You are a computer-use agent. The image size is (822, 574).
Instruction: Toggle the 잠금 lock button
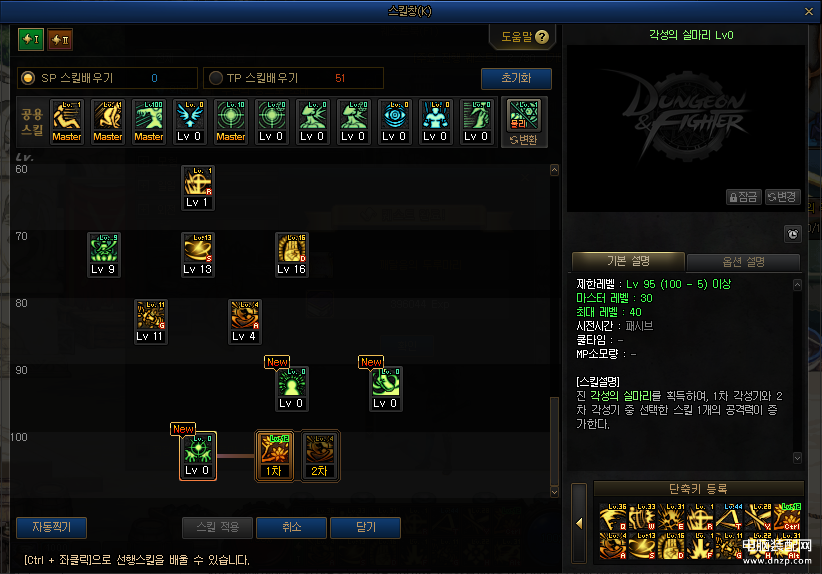tap(744, 197)
